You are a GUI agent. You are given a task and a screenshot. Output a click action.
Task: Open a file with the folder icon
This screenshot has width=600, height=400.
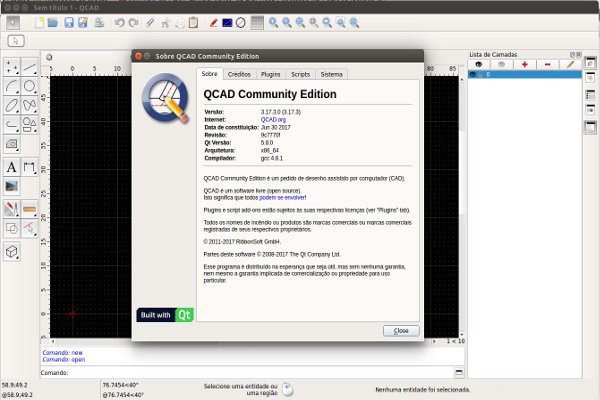coord(53,23)
